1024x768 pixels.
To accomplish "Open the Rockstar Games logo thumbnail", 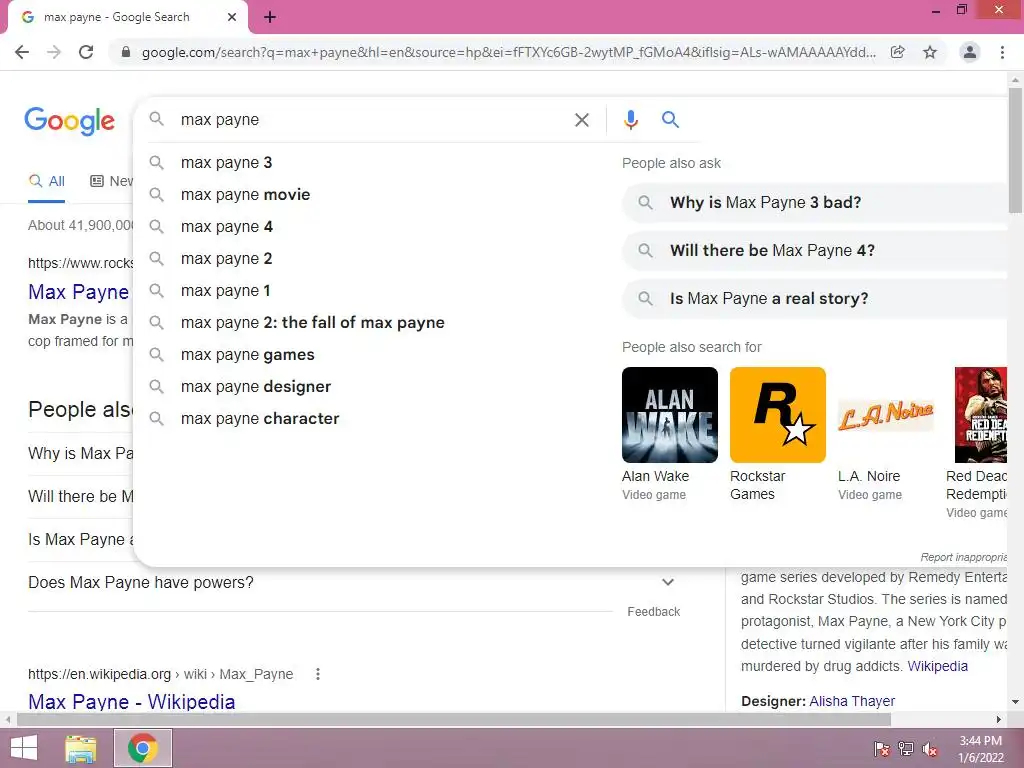I will click(x=777, y=415).
